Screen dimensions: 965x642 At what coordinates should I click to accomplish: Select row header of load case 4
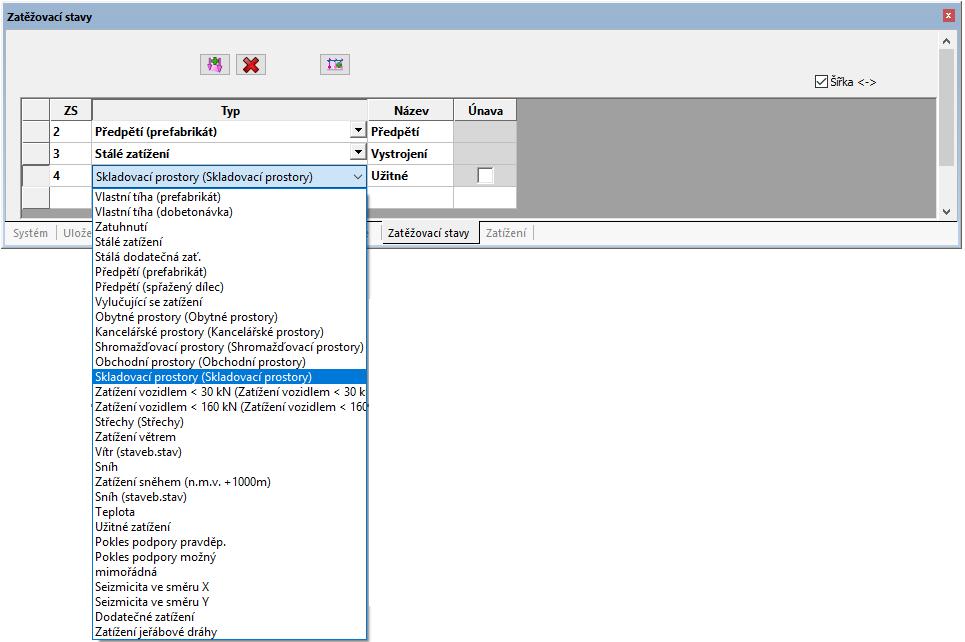[36, 176]
